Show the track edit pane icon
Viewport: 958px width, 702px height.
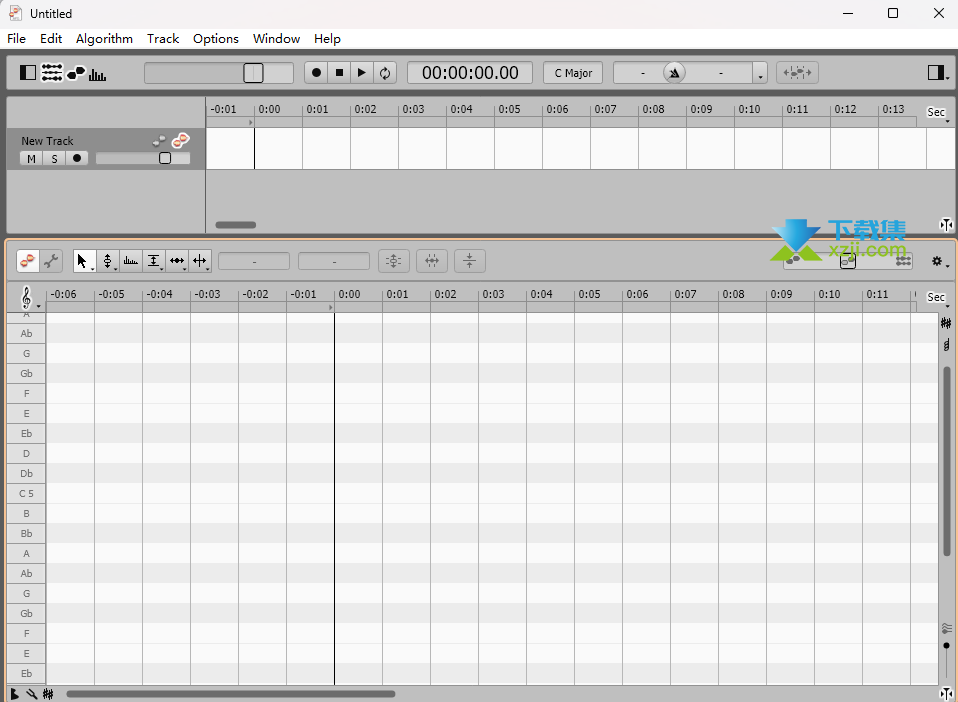pyautogui.click(x=52, y=73)
